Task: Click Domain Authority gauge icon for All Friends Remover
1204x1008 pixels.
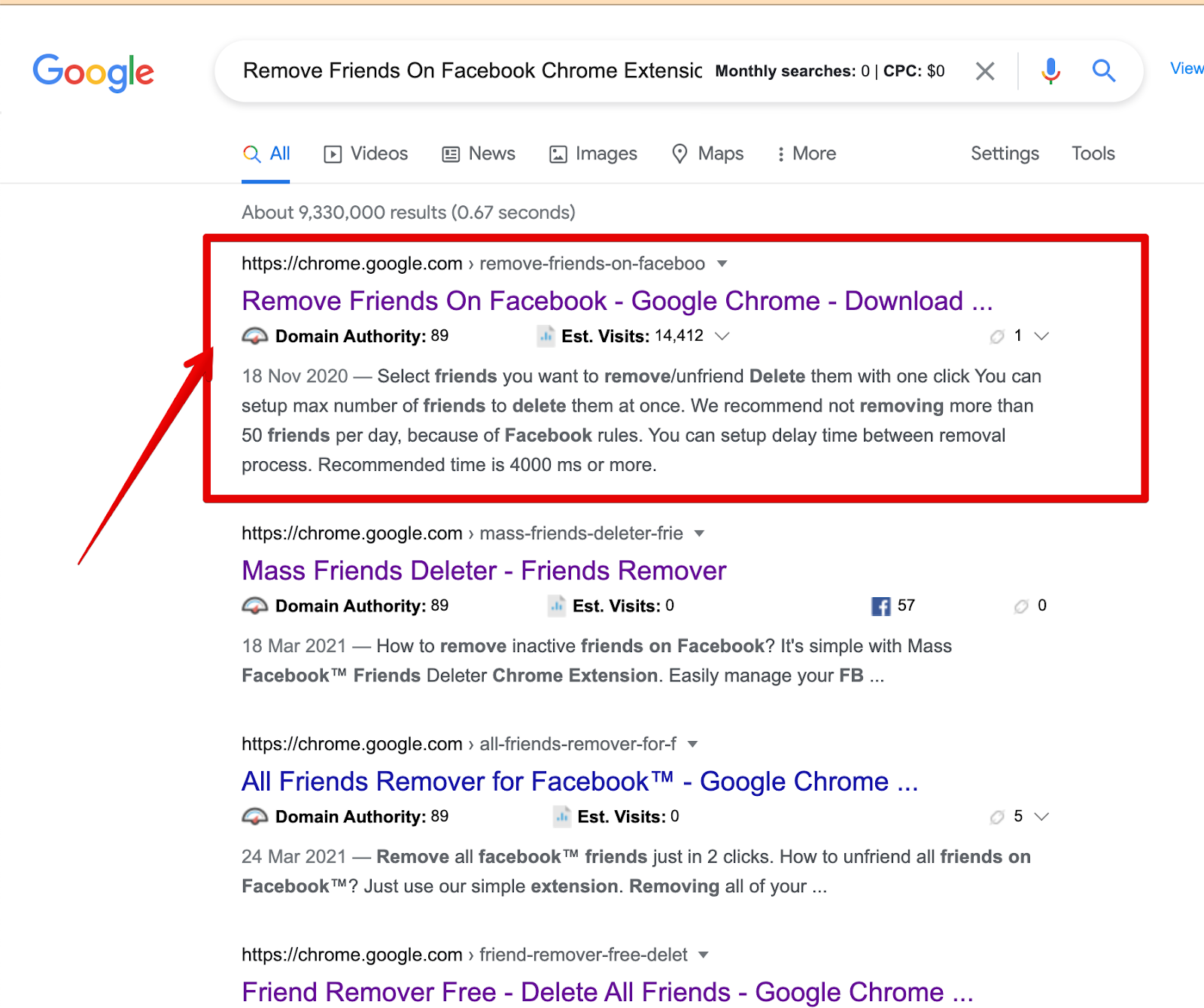Action: (255, 816)
